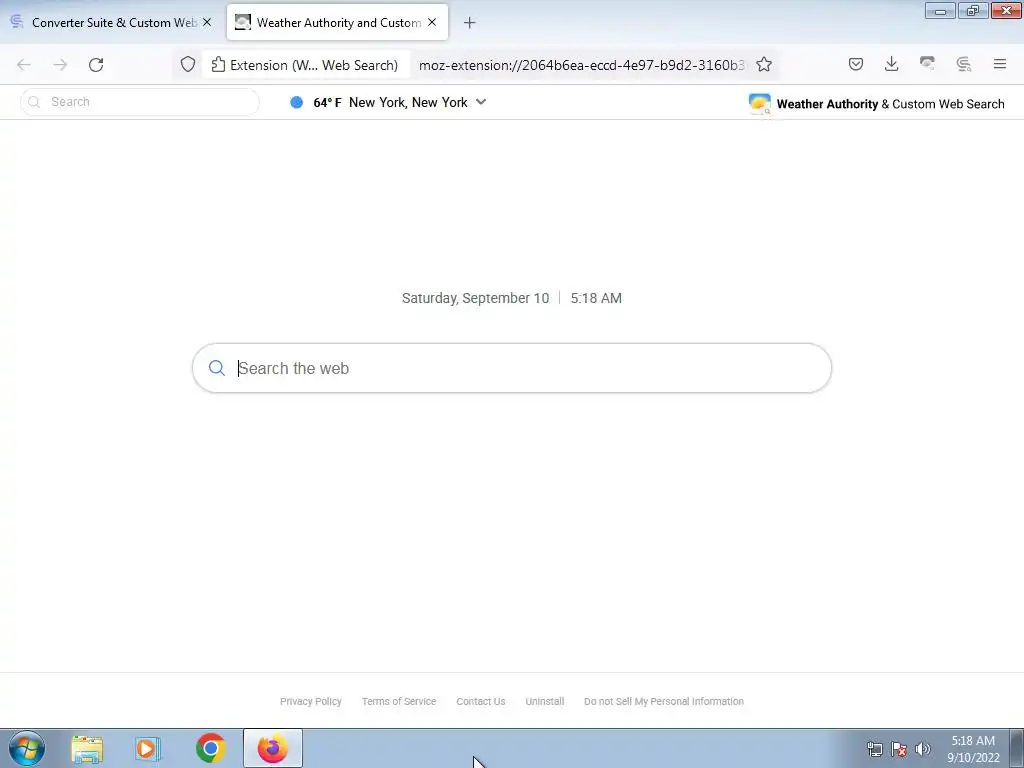Open Action Center flag tray icon
Viewport: 1024px width, 768px height.
coord(899,749)
